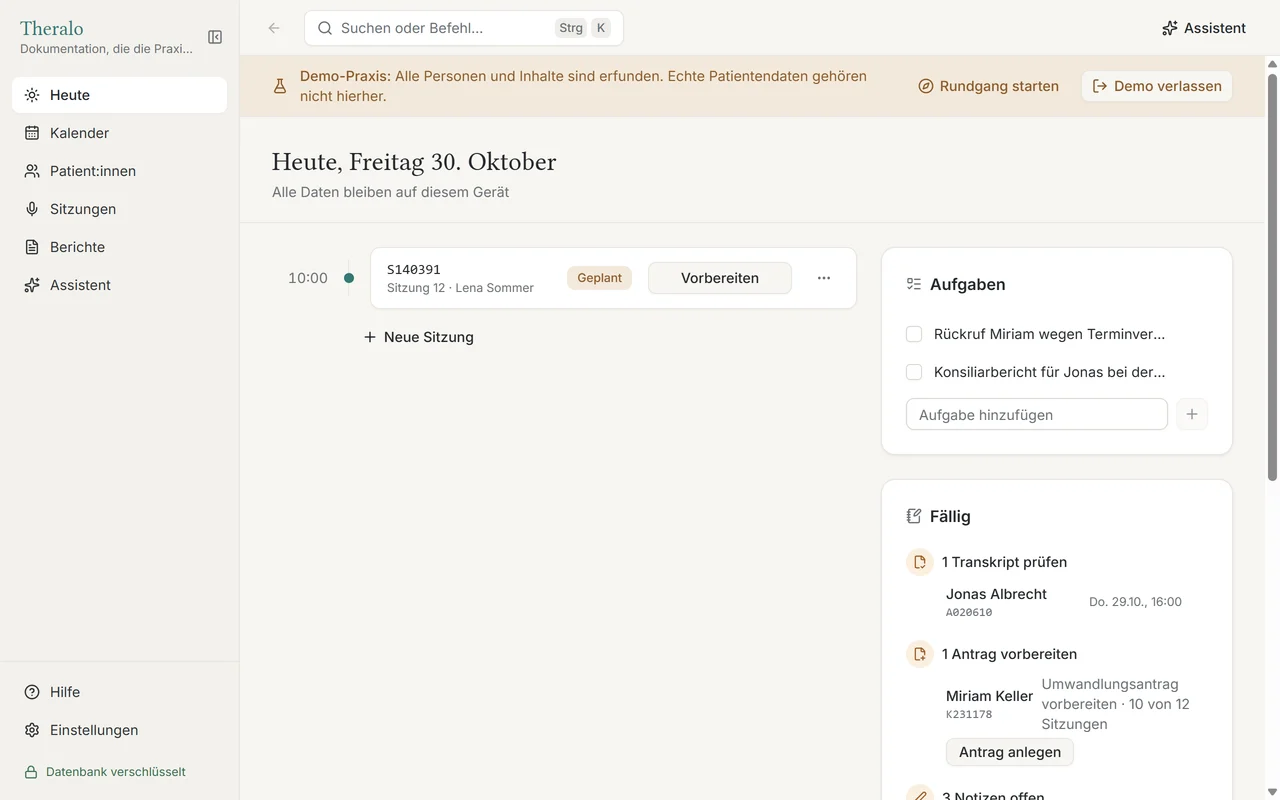The height and width of the screenshot is (800, 1280).
Task: Open Berichte in the sidebar
Action: (x=119, y=247)
